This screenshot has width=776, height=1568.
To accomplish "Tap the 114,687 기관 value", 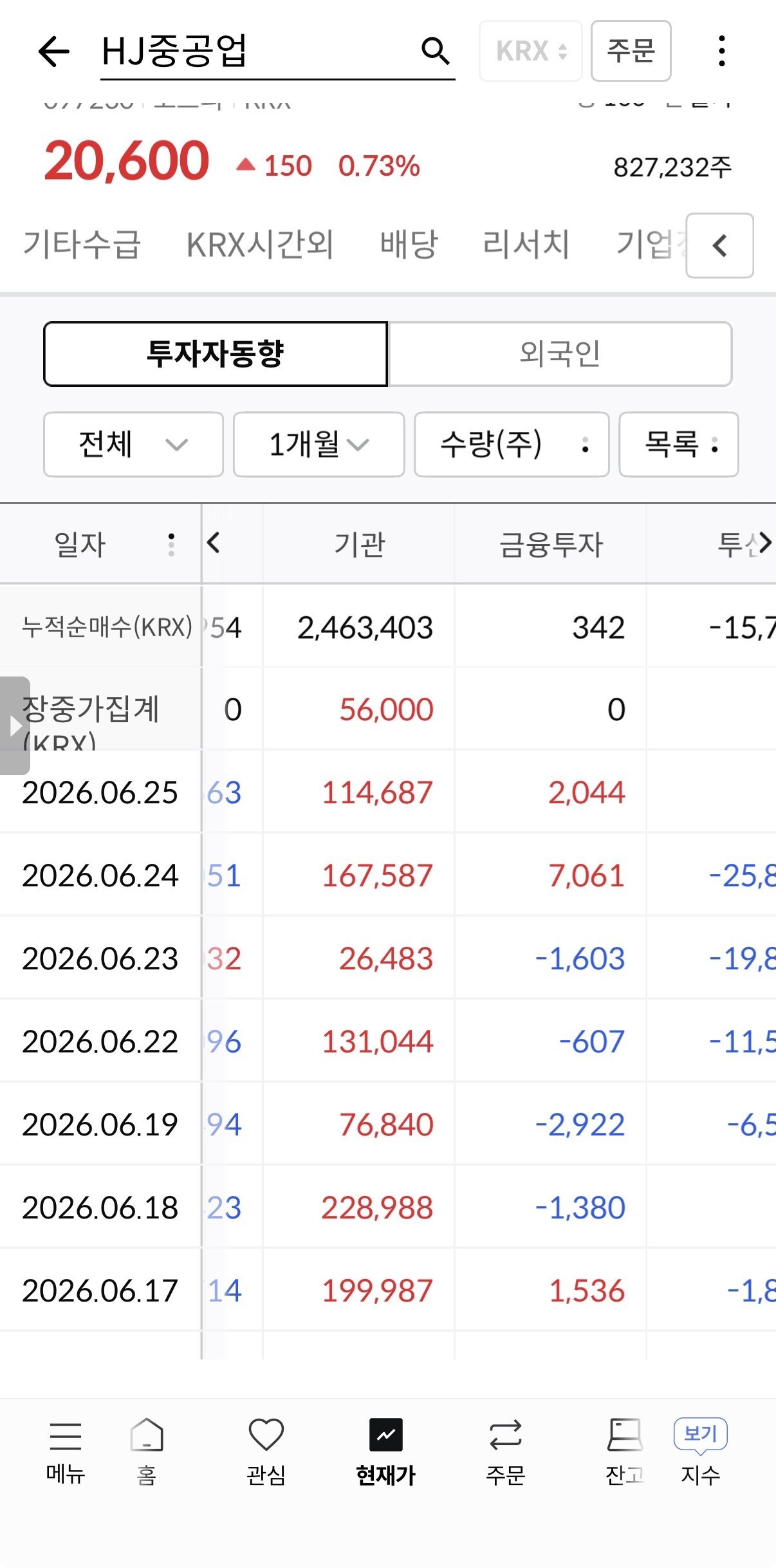I will [x=377, y=792].
